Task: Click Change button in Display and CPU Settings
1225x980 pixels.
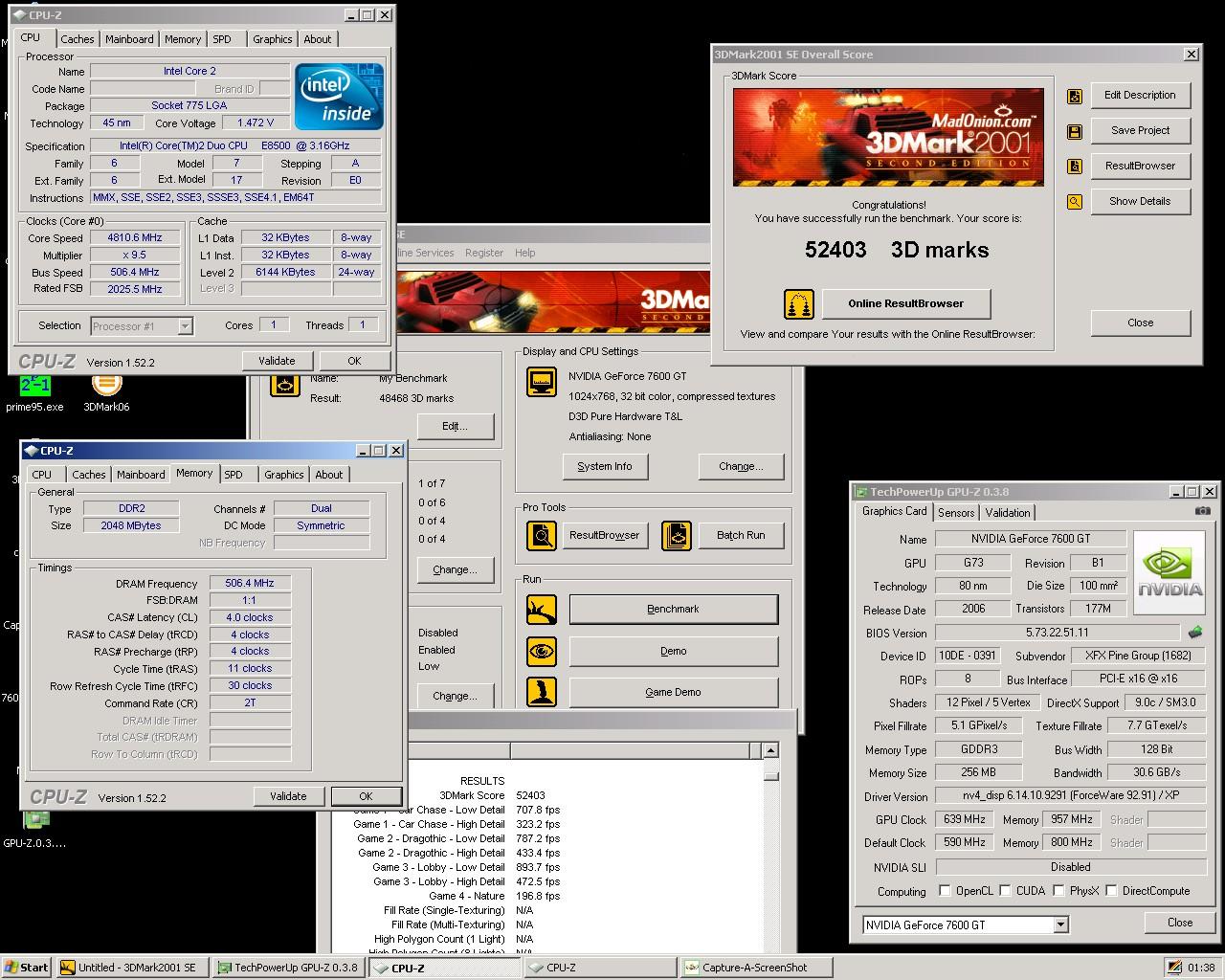Action: click(741, 467)
